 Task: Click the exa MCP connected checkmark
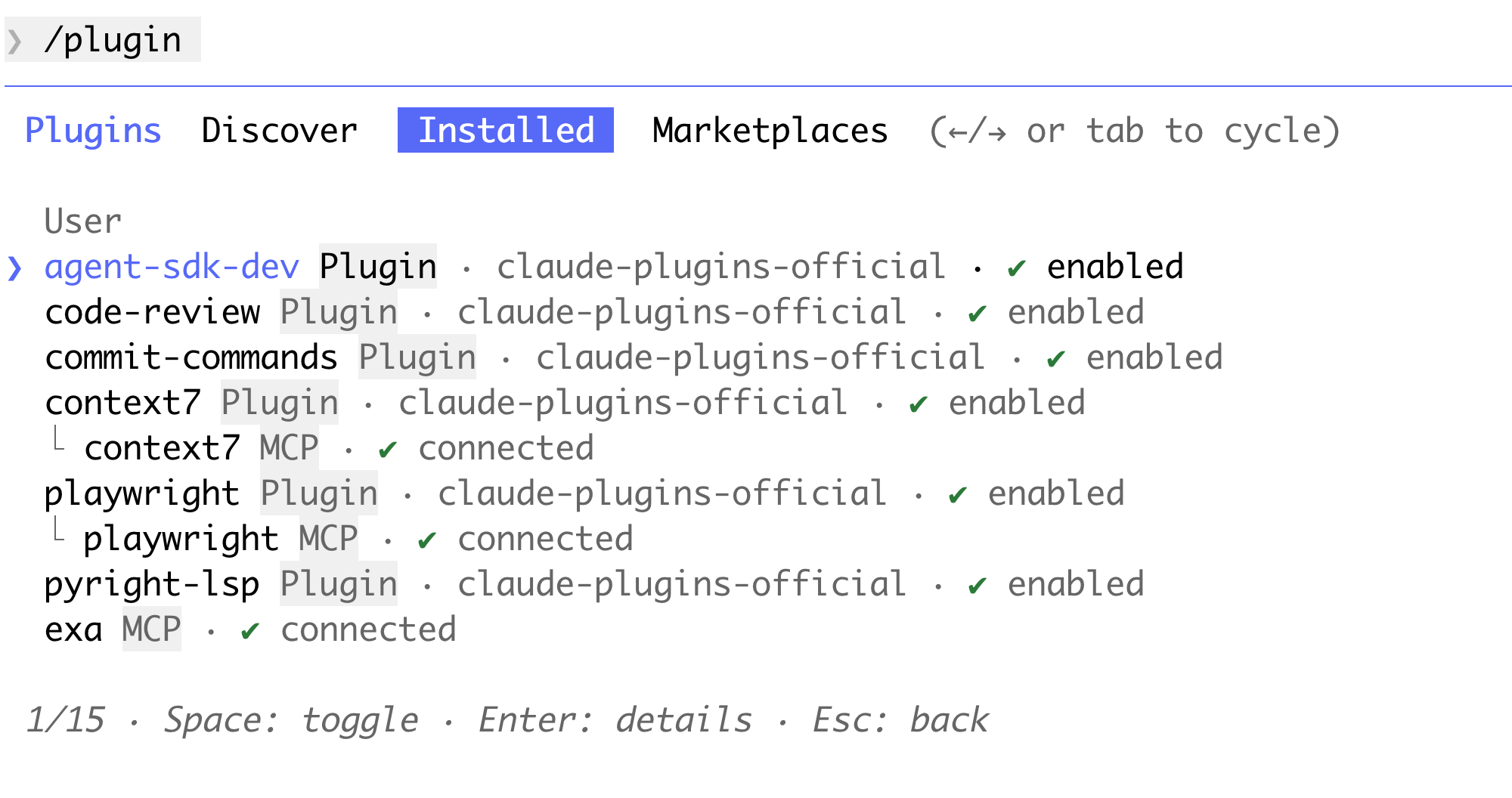click(x=250, y=631)
